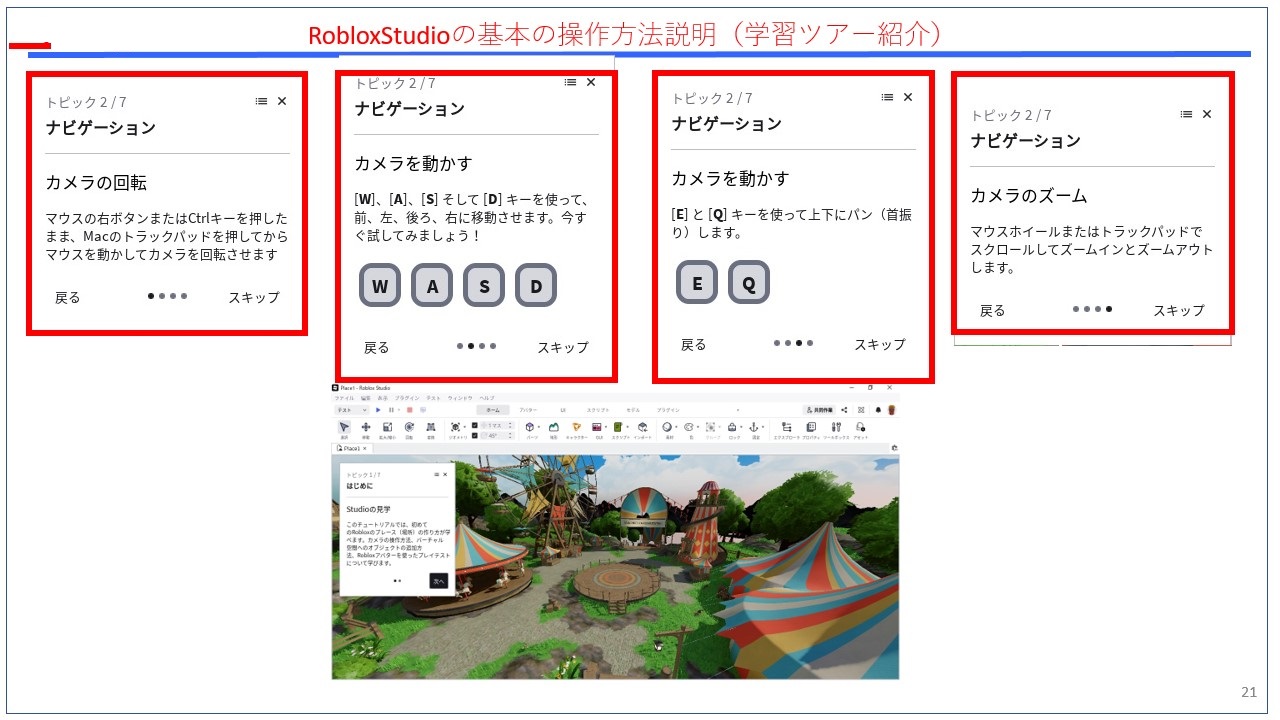Toggle the 45° rotation snap checkbox

click(475, 436)
